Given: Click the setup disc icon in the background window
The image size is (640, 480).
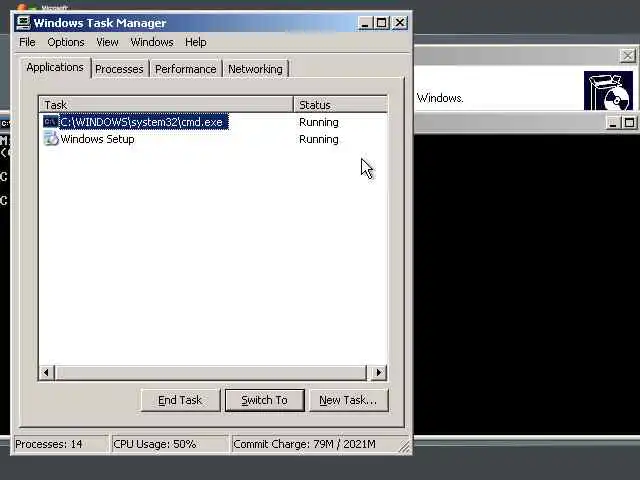Looking at the screenshot, I should pos(608,91).
